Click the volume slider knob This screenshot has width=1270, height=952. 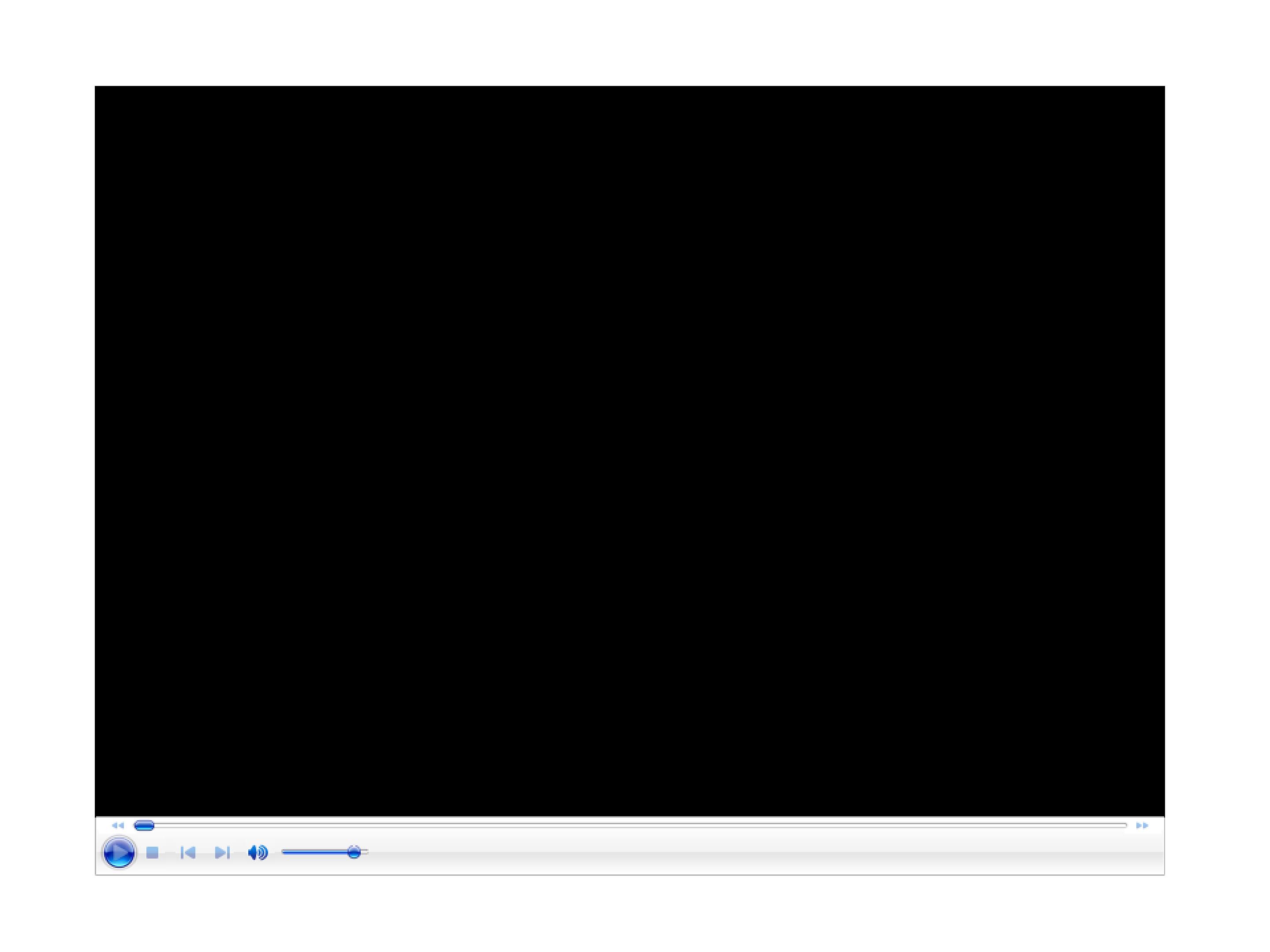tap(354, 852)
